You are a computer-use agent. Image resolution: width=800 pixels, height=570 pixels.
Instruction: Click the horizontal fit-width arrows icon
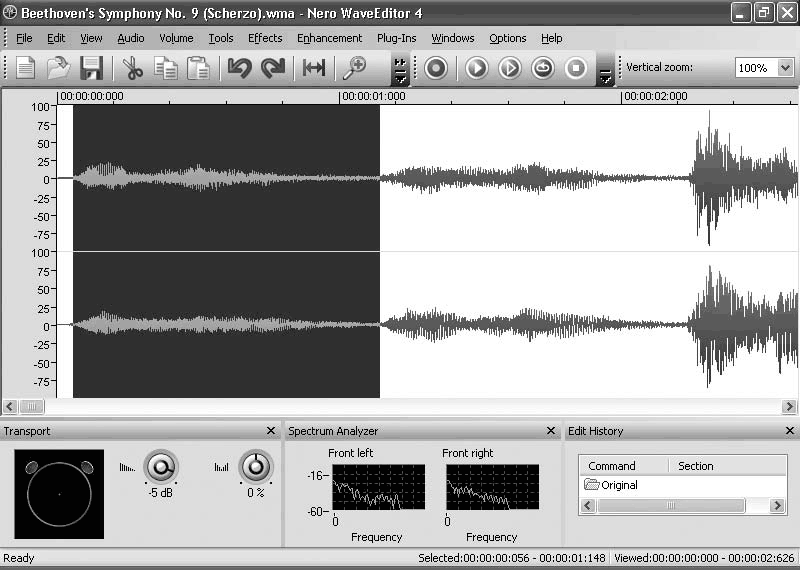coord(314,68)
